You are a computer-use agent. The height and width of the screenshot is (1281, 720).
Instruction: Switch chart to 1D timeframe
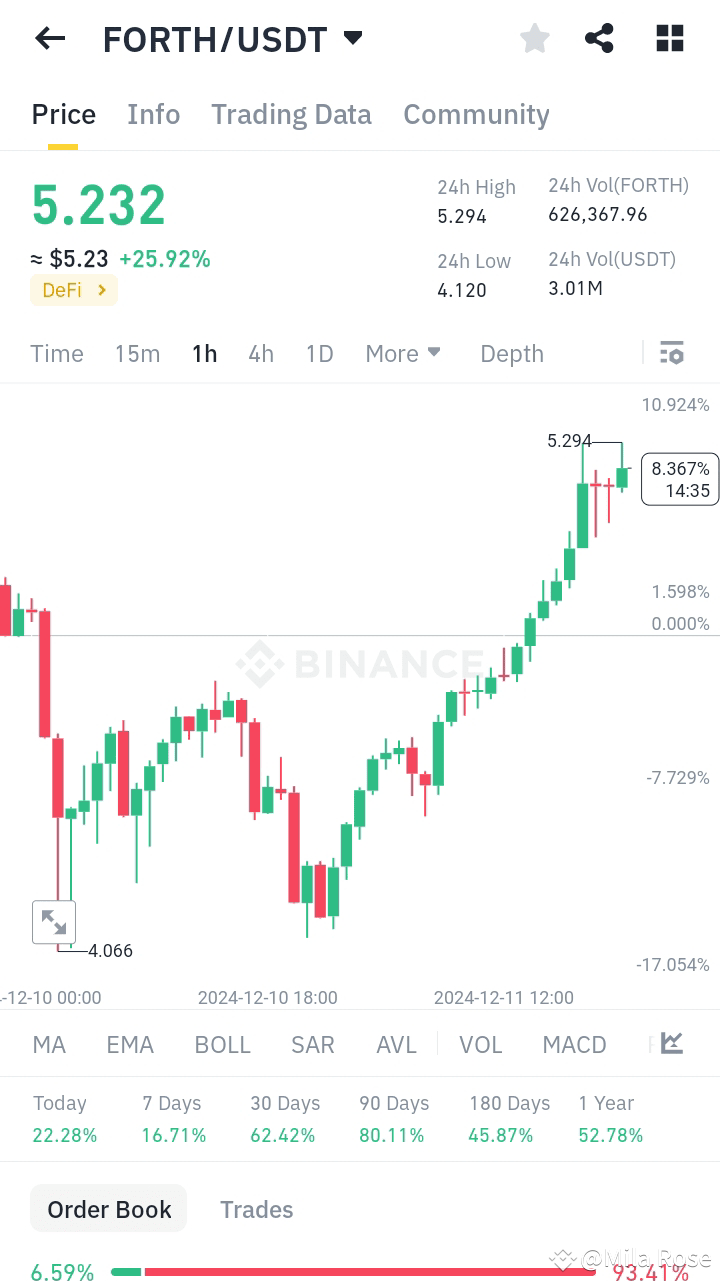(319, 353)
